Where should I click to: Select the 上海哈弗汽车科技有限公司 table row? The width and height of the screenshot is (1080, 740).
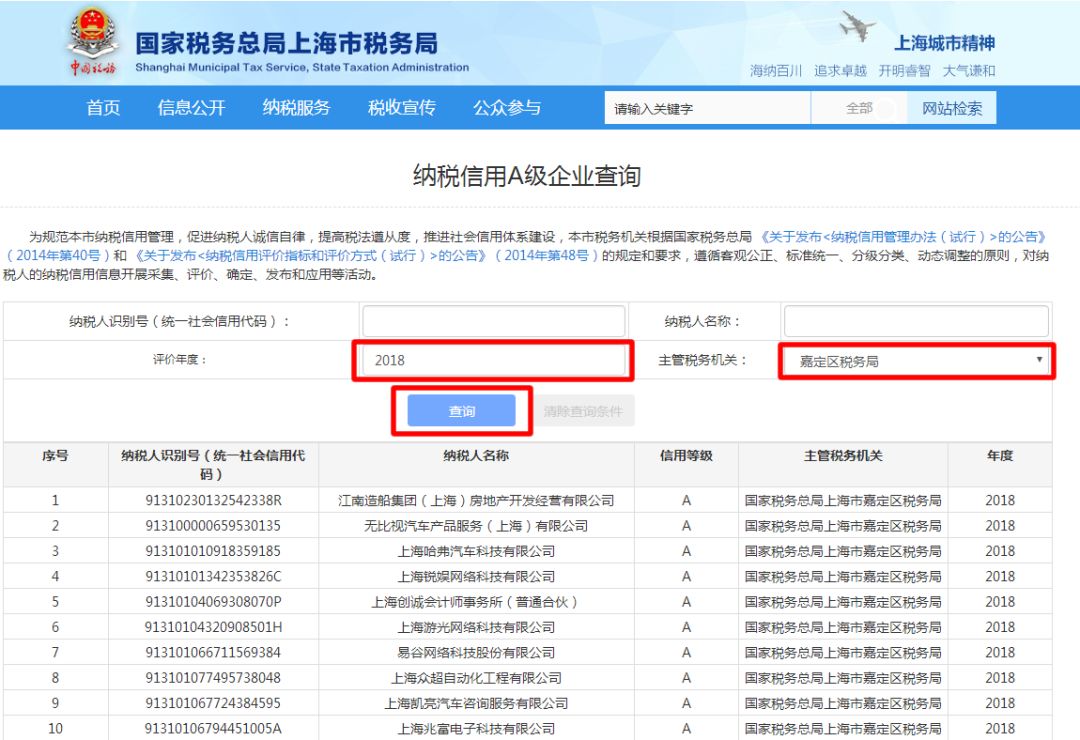(x=476, y=551)
